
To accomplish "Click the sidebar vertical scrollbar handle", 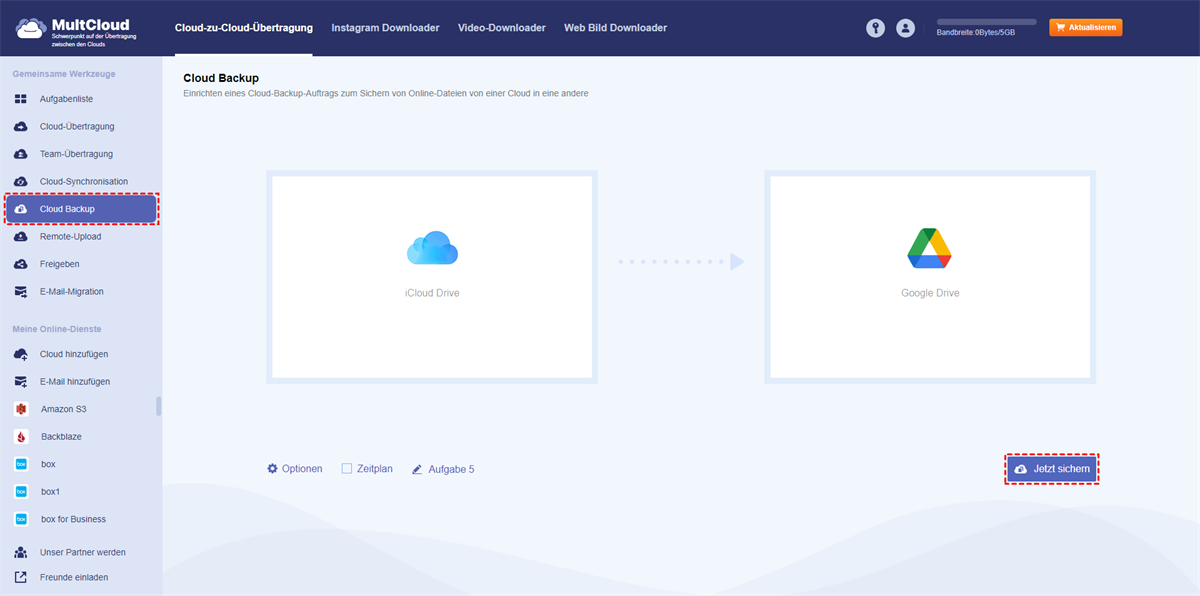I will tap(158, 406).
